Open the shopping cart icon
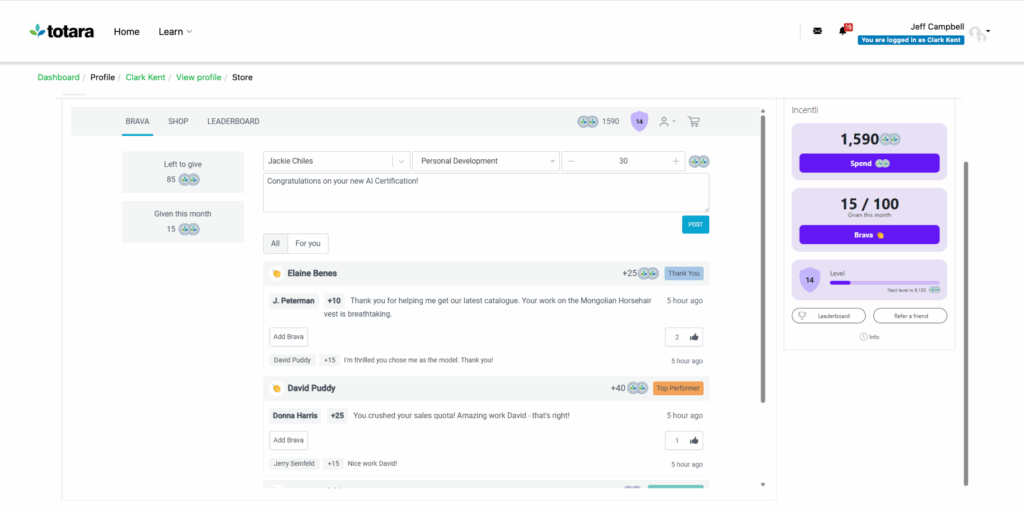Viewport: 1024px width, 512px height. pyautogui.click(x=694, y=121)
